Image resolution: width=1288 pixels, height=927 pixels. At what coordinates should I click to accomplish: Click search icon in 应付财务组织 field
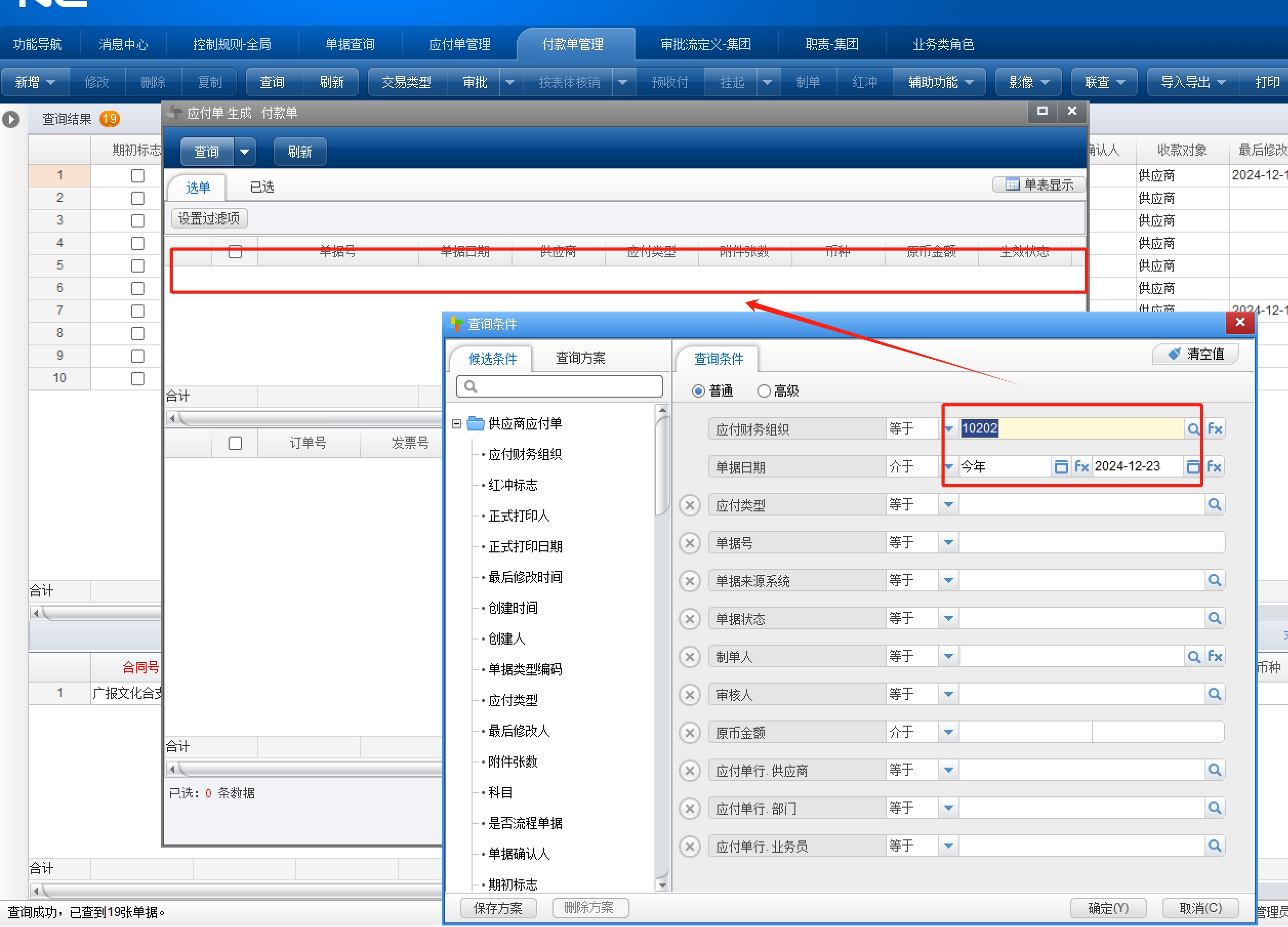(x=1193, y=429)
